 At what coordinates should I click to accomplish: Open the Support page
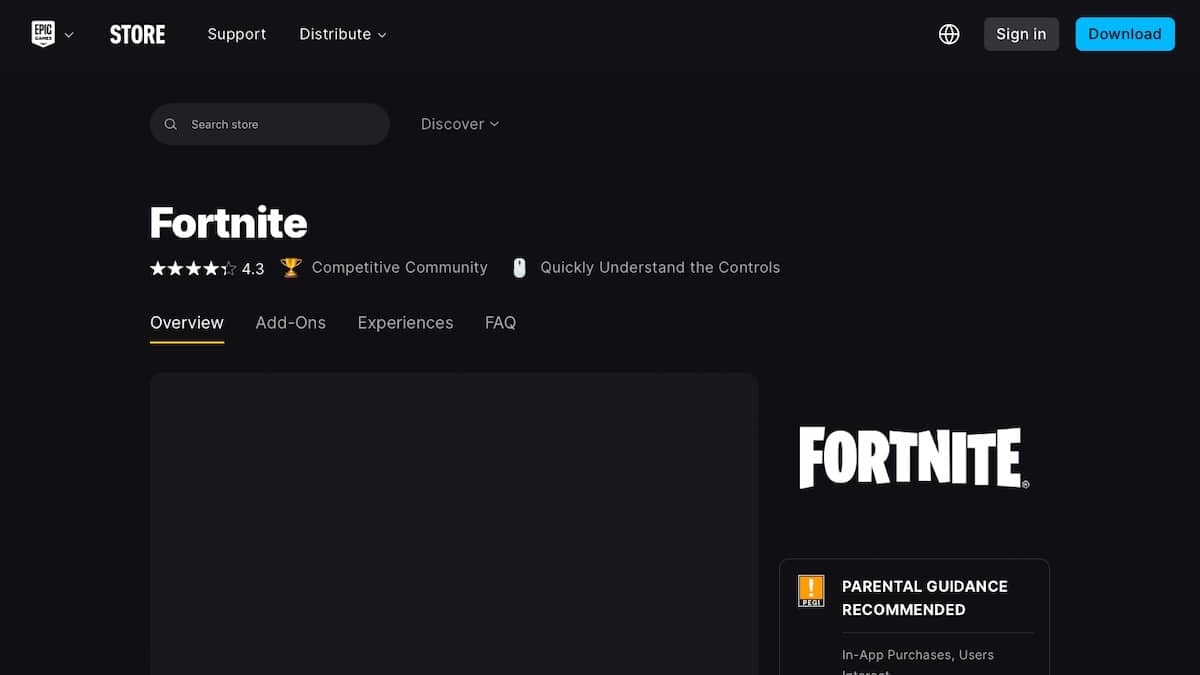tap(236, 33)
